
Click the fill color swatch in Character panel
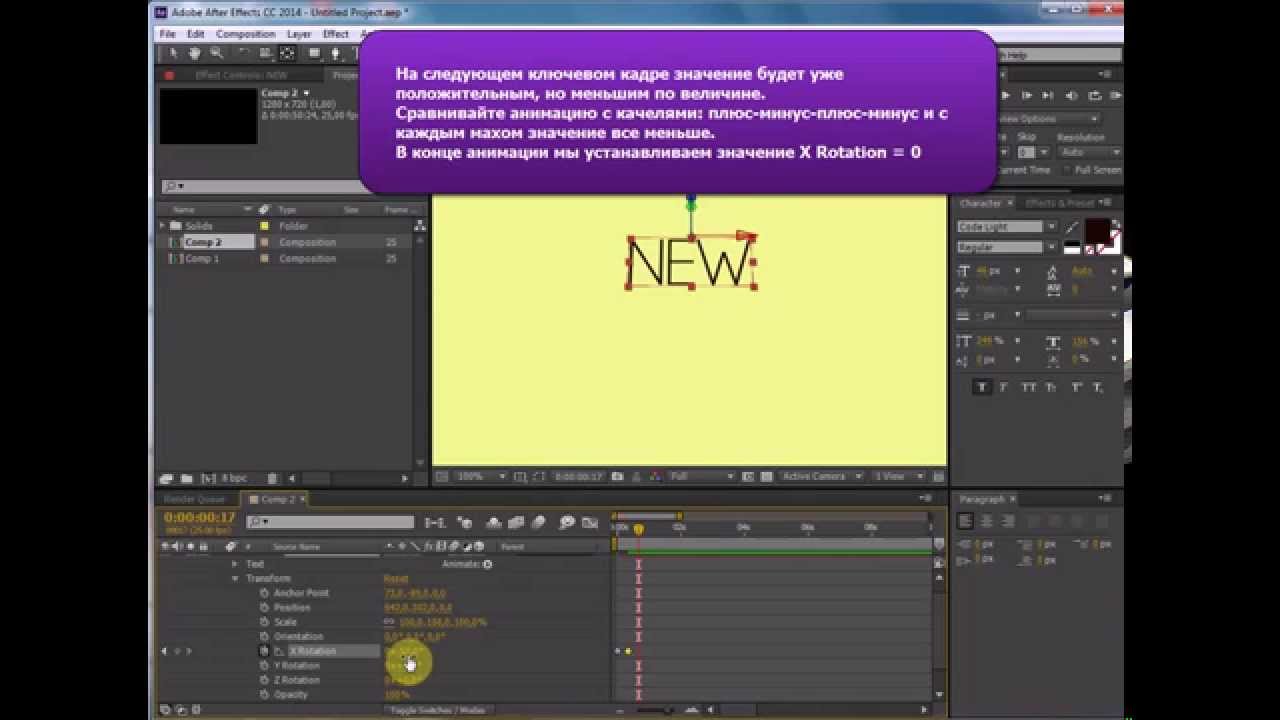1096,232
